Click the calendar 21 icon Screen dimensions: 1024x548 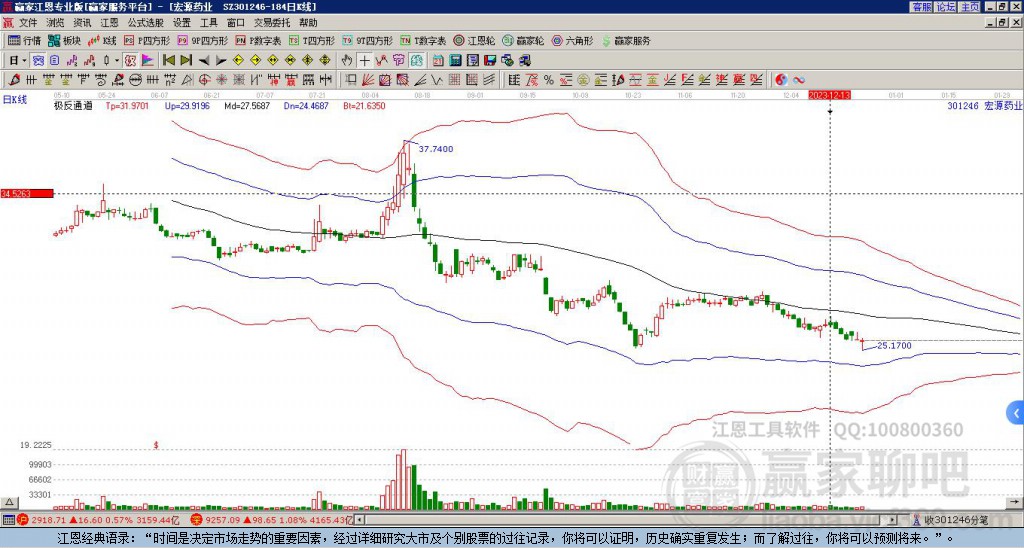438,61
